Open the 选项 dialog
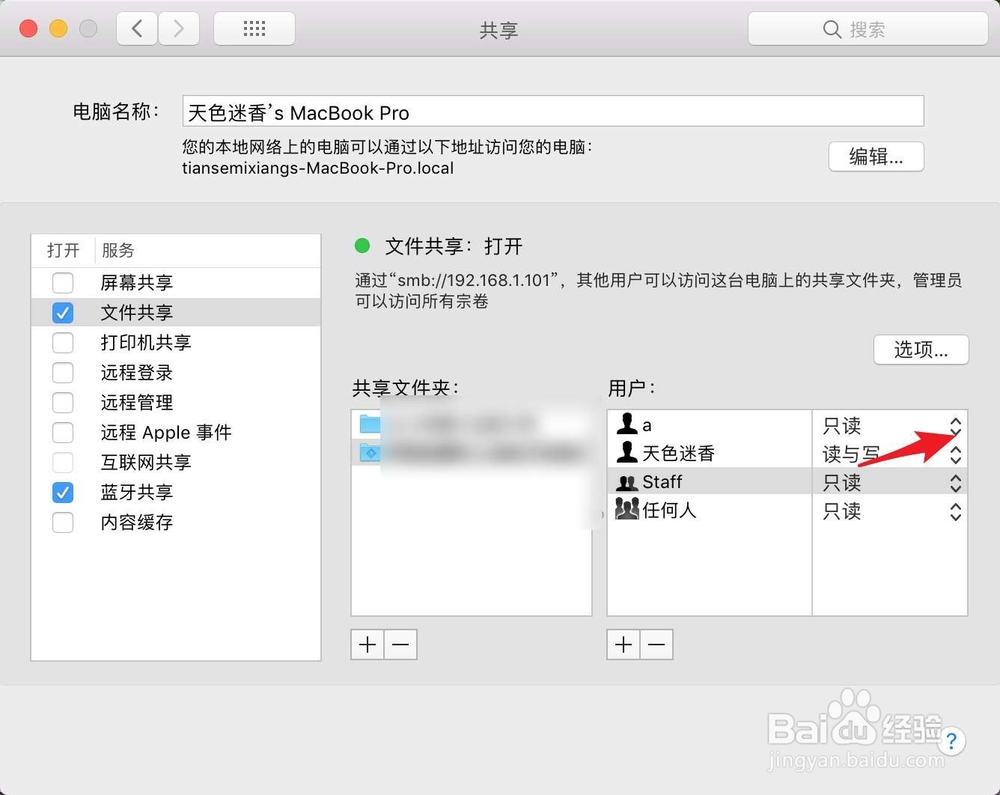The width and height of the screenshot is (1000, 795). pyautogui.click(x=920, y=350)
